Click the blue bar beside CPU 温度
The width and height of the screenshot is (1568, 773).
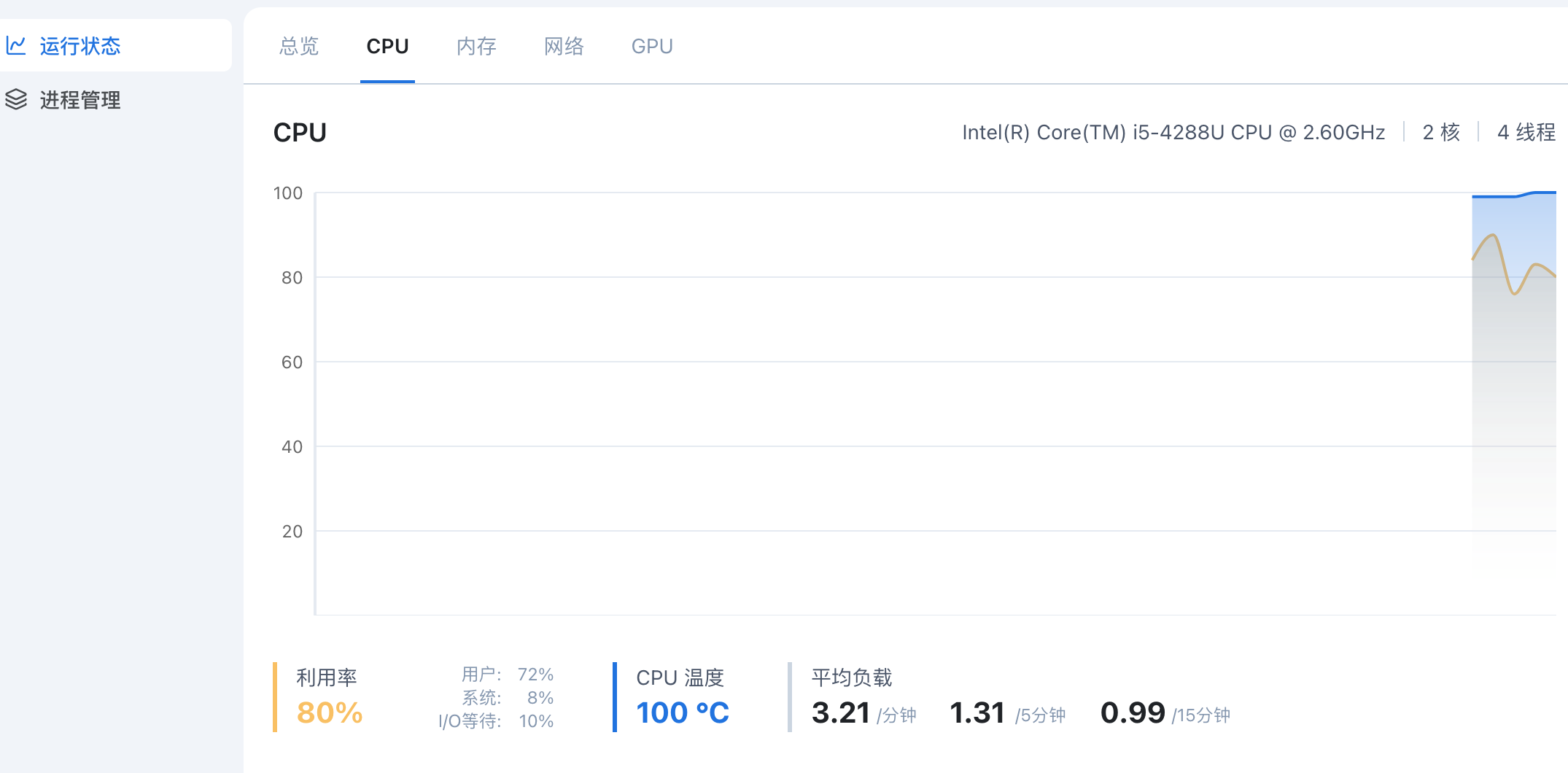(x=615, y=696)
